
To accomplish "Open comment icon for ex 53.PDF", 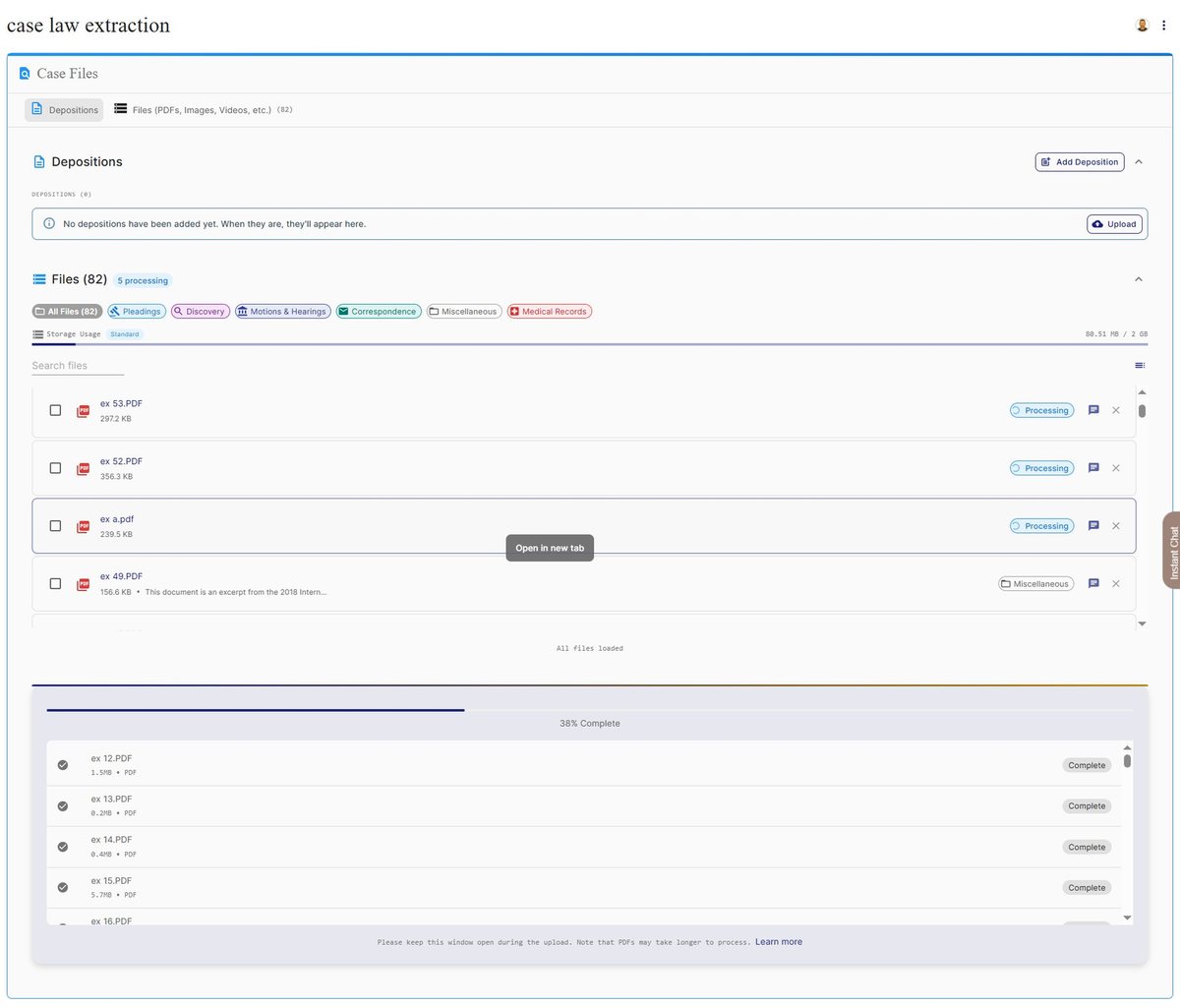I will 1093,410.
